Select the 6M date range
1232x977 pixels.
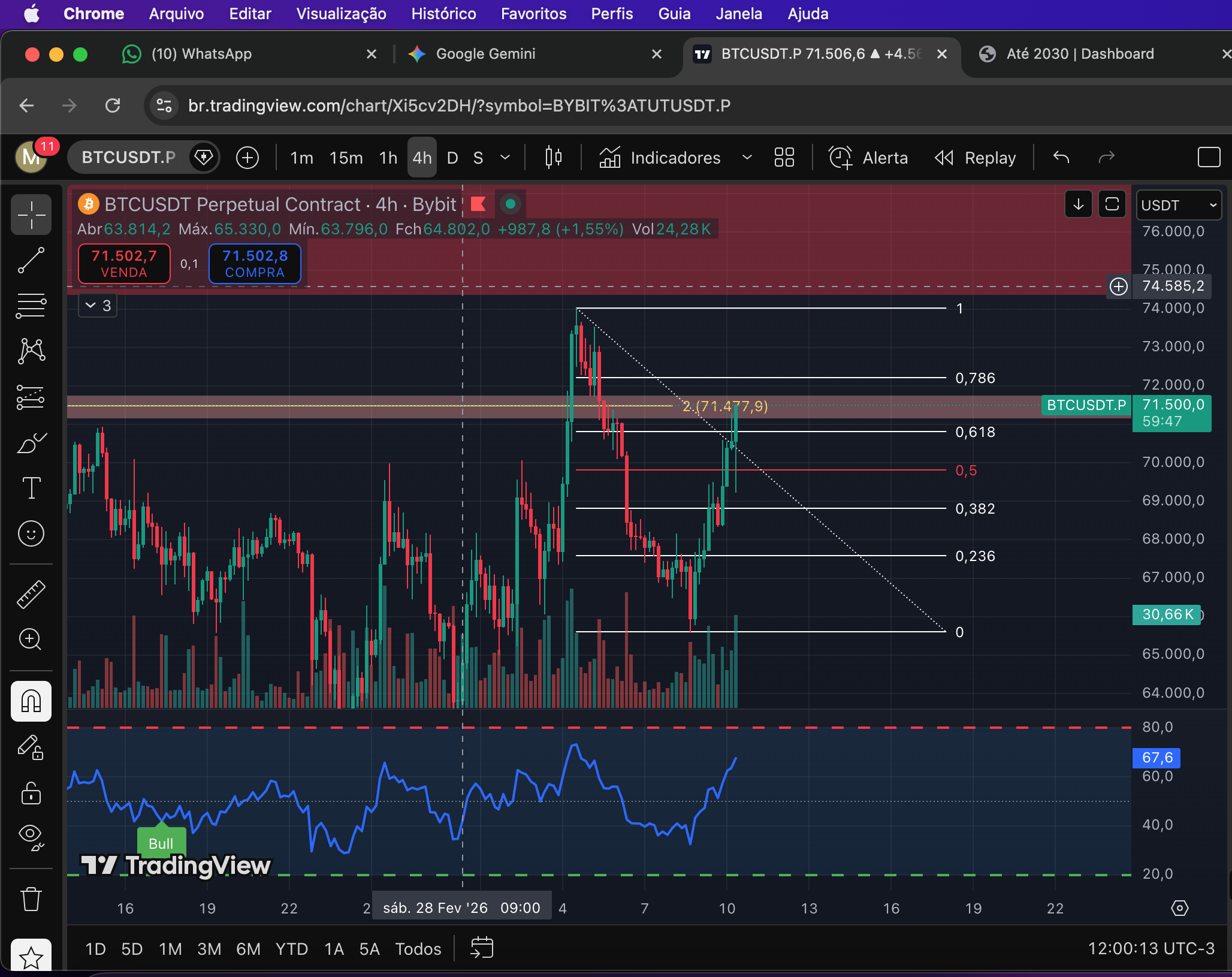coord(248,949)
